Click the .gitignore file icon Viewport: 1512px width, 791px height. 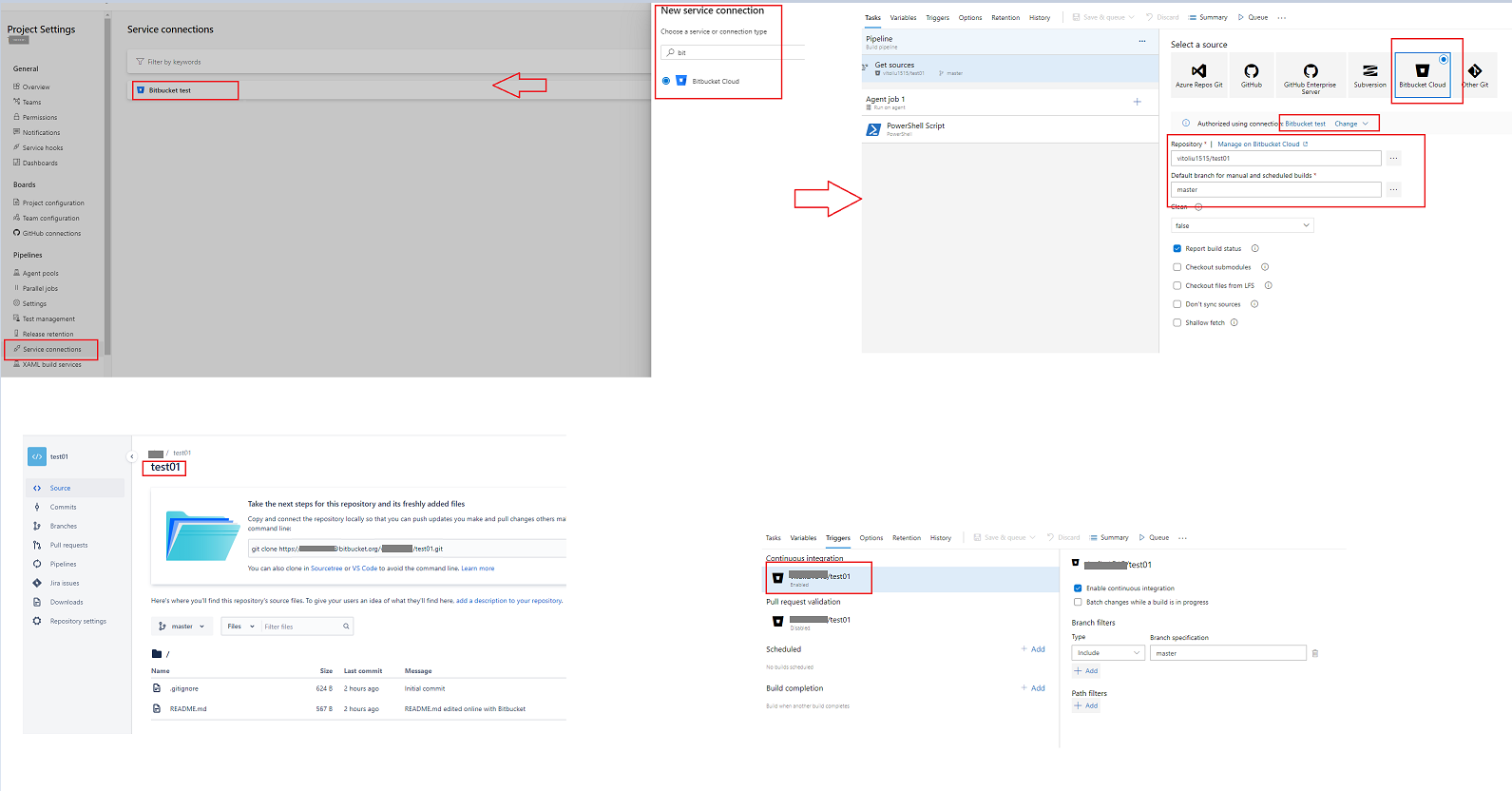[x=157, y=688]
